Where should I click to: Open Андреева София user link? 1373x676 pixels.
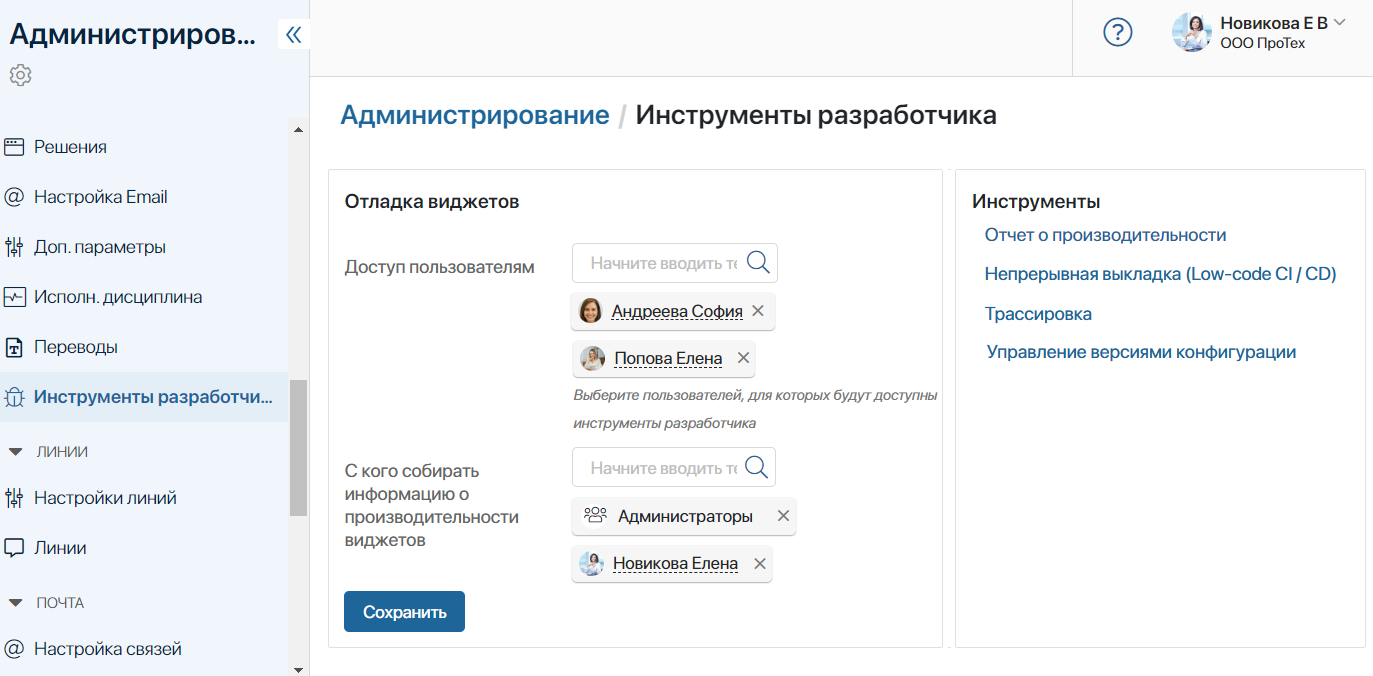pos(677,311)
